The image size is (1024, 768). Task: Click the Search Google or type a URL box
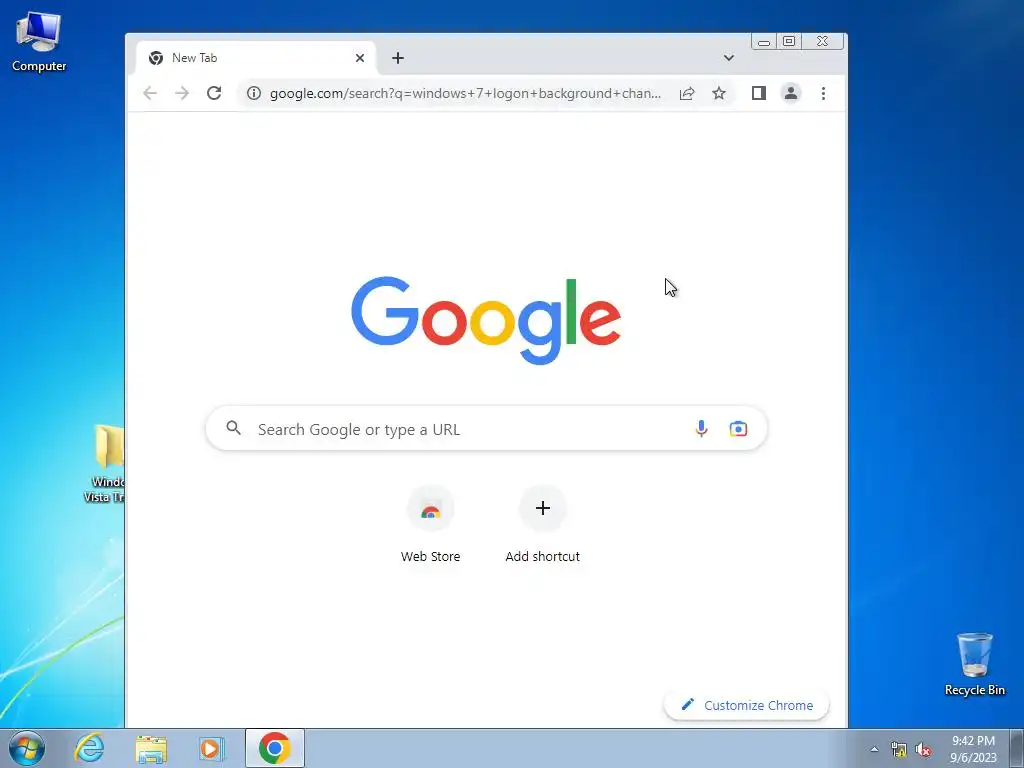(487, 429)
